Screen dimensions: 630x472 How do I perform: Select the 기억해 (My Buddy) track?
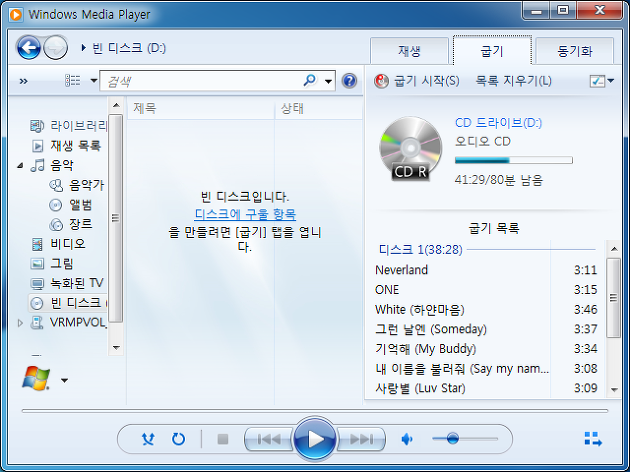(x=486, y=349)
